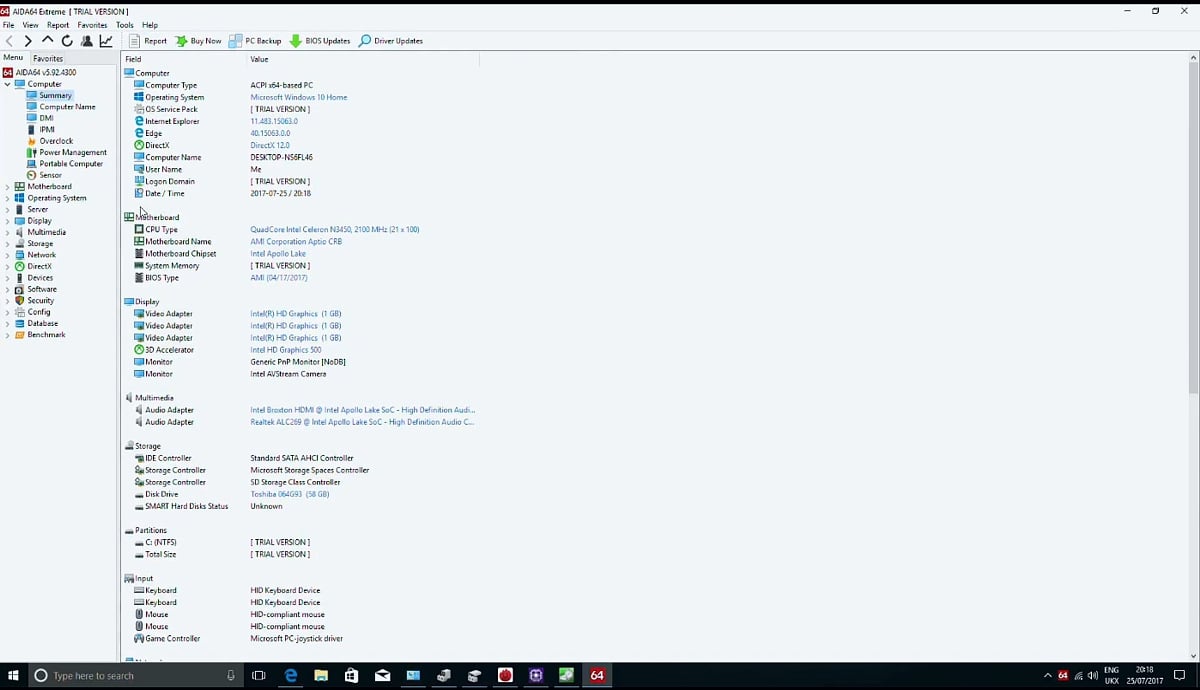The width and height of the screenshot is (1200, 690).
Task: Expand the Storage tree node
Action: pyautogui.click(x=7, y=244)
